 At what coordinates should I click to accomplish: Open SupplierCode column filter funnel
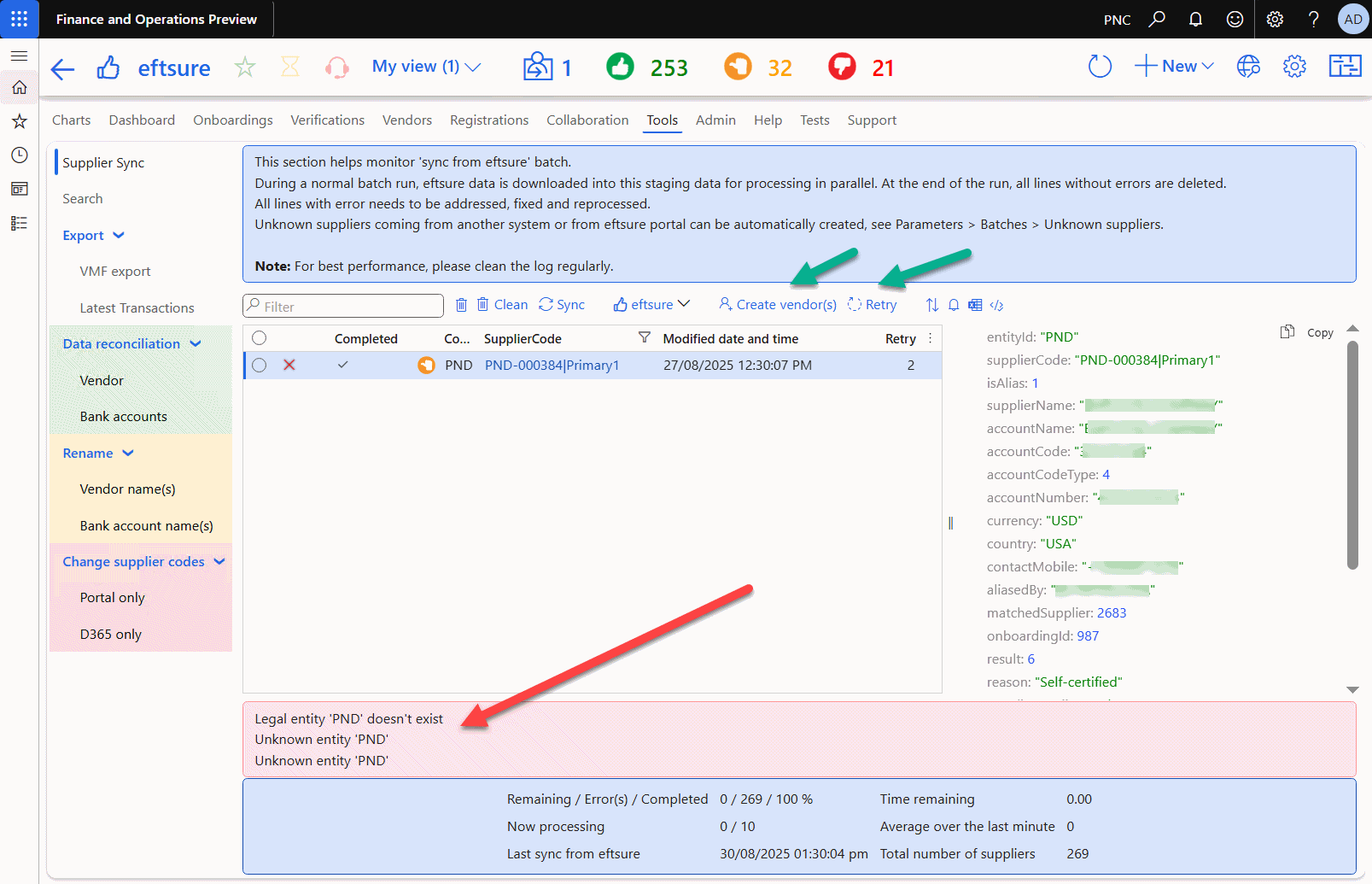coord(645,338)
